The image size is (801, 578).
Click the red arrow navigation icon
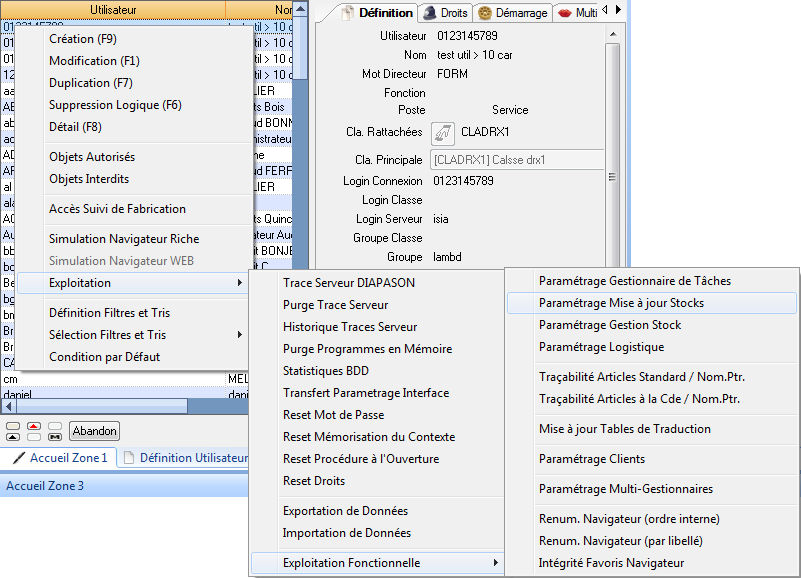pyautogui.click(x=34, y=426)
